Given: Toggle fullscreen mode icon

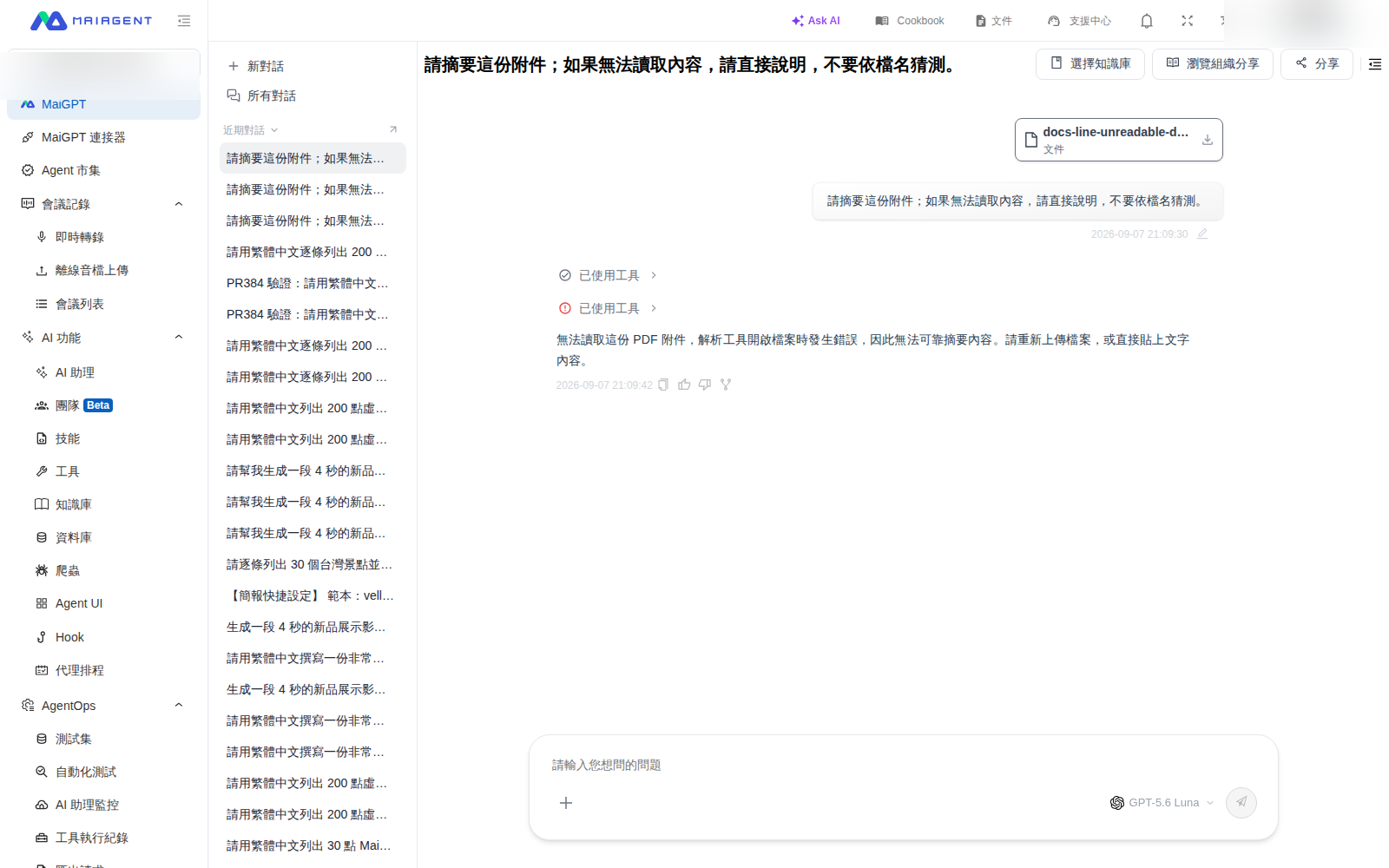Looking at the screenshot, I should 1187,21.
